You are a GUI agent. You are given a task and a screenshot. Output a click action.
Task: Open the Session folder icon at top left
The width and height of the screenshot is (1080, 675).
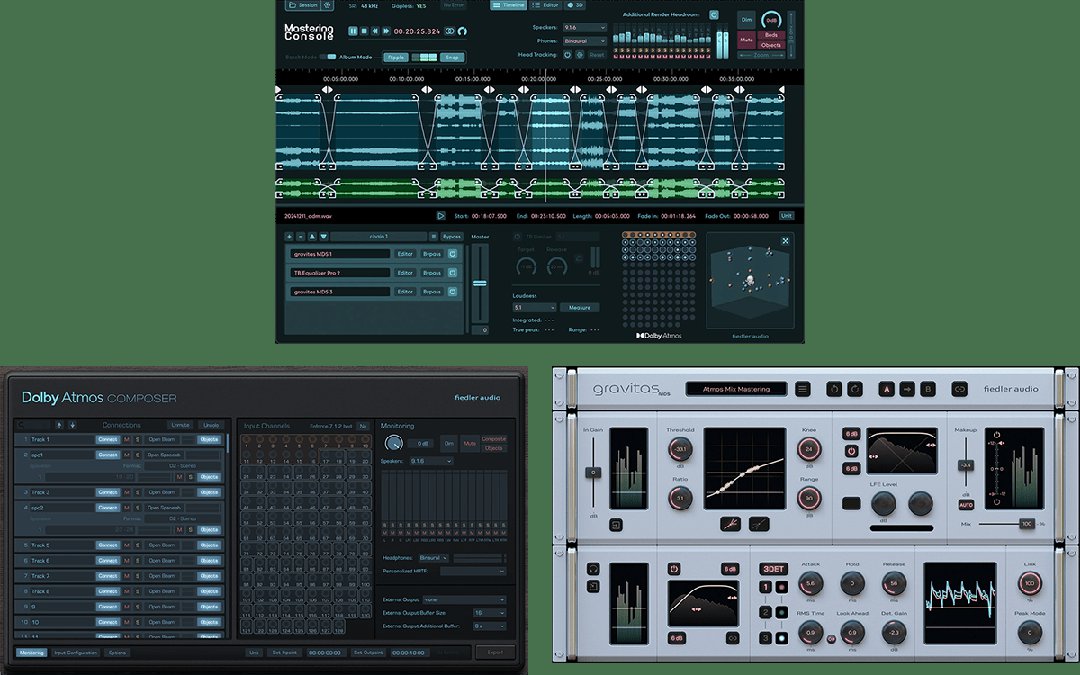[x=290, y=5]
